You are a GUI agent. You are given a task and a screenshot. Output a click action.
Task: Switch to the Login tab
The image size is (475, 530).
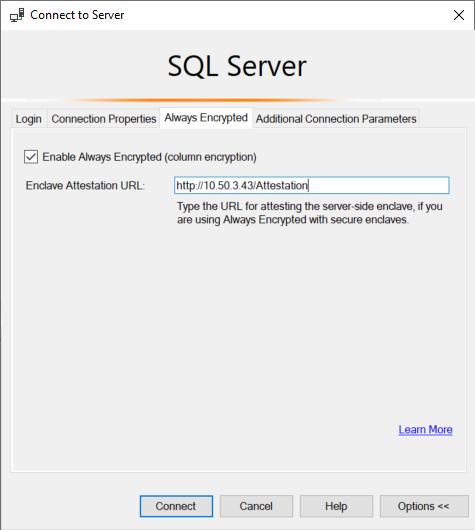point(29,119)
